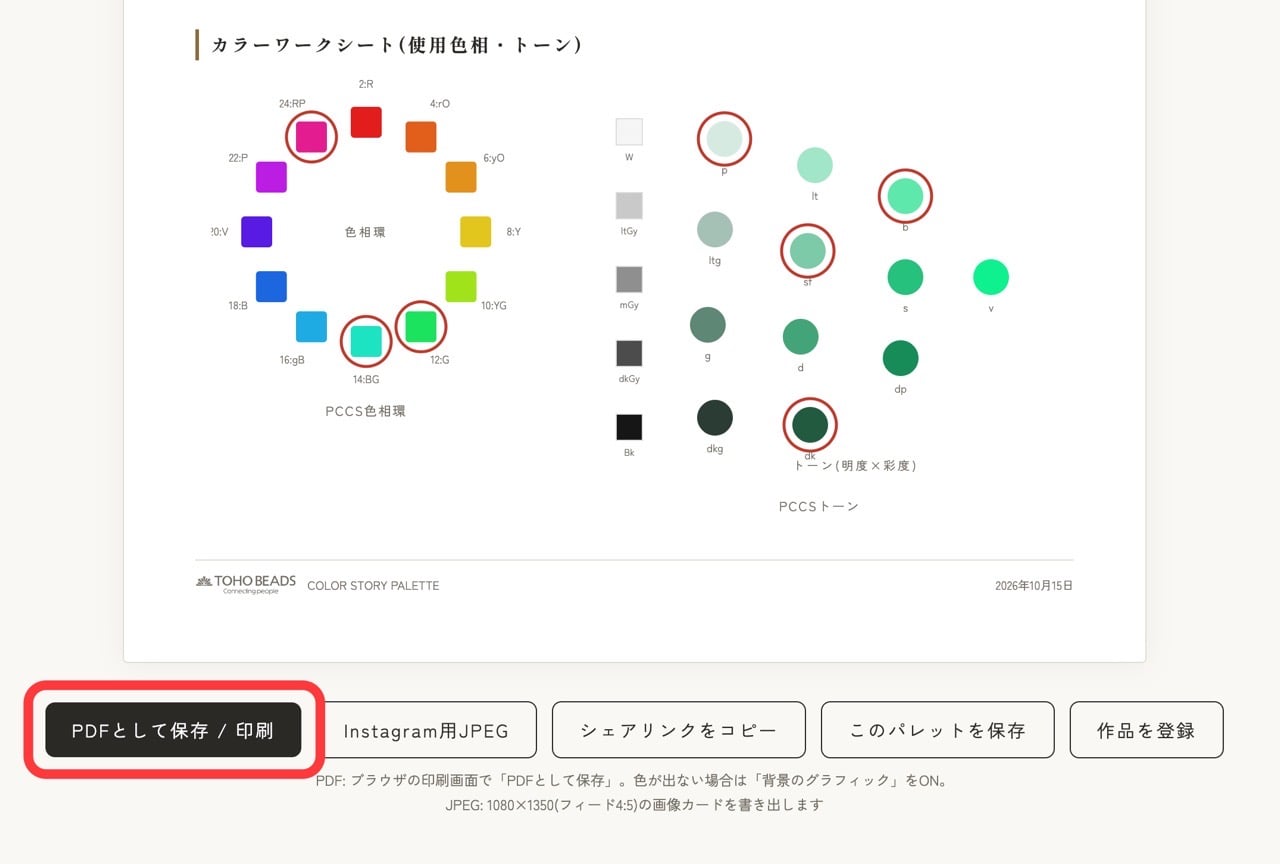1280x864 pixels.
Task: Pick the ltg light grayish tone dot
Action: coord(715,230)
